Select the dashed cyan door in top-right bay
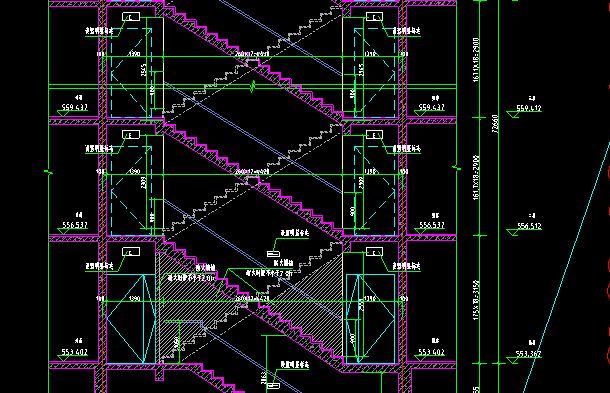This screenshot has height=393, width=610. (375, 73)
